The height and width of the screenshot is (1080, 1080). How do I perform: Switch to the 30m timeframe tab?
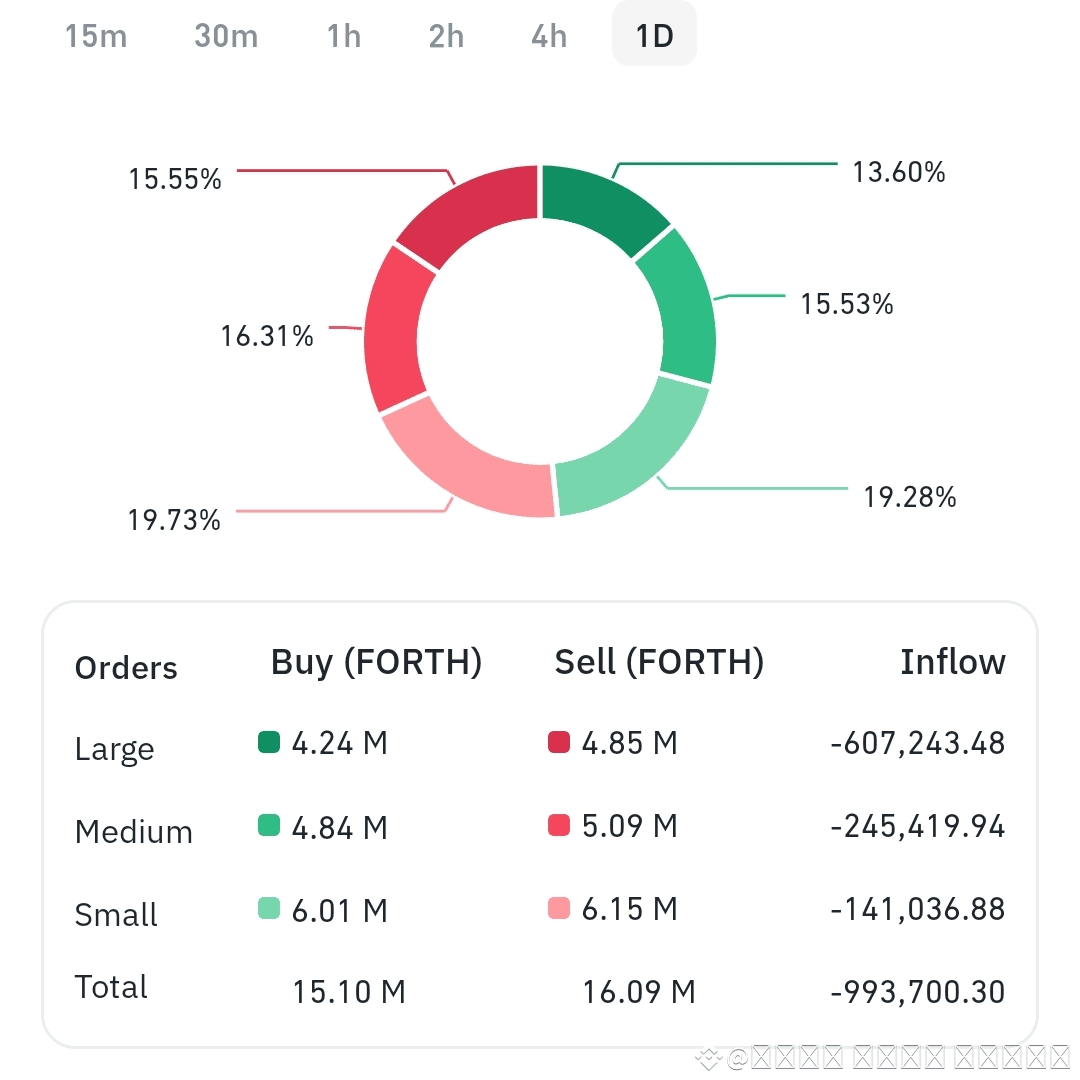pos(225,35)
